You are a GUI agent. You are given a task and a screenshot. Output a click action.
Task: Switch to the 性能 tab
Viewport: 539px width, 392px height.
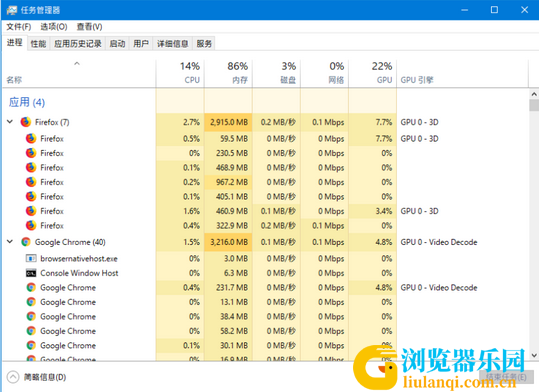(x=38, y=44)
